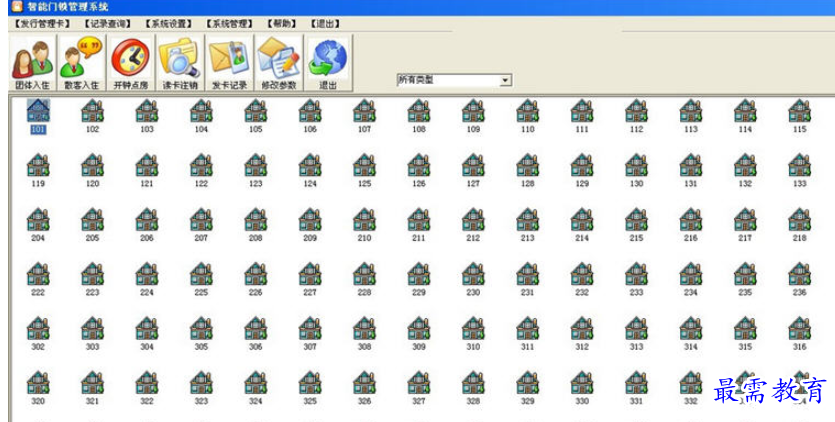Select room 234 house icon
The image size is (835, 422).
[x=691, y=274]
